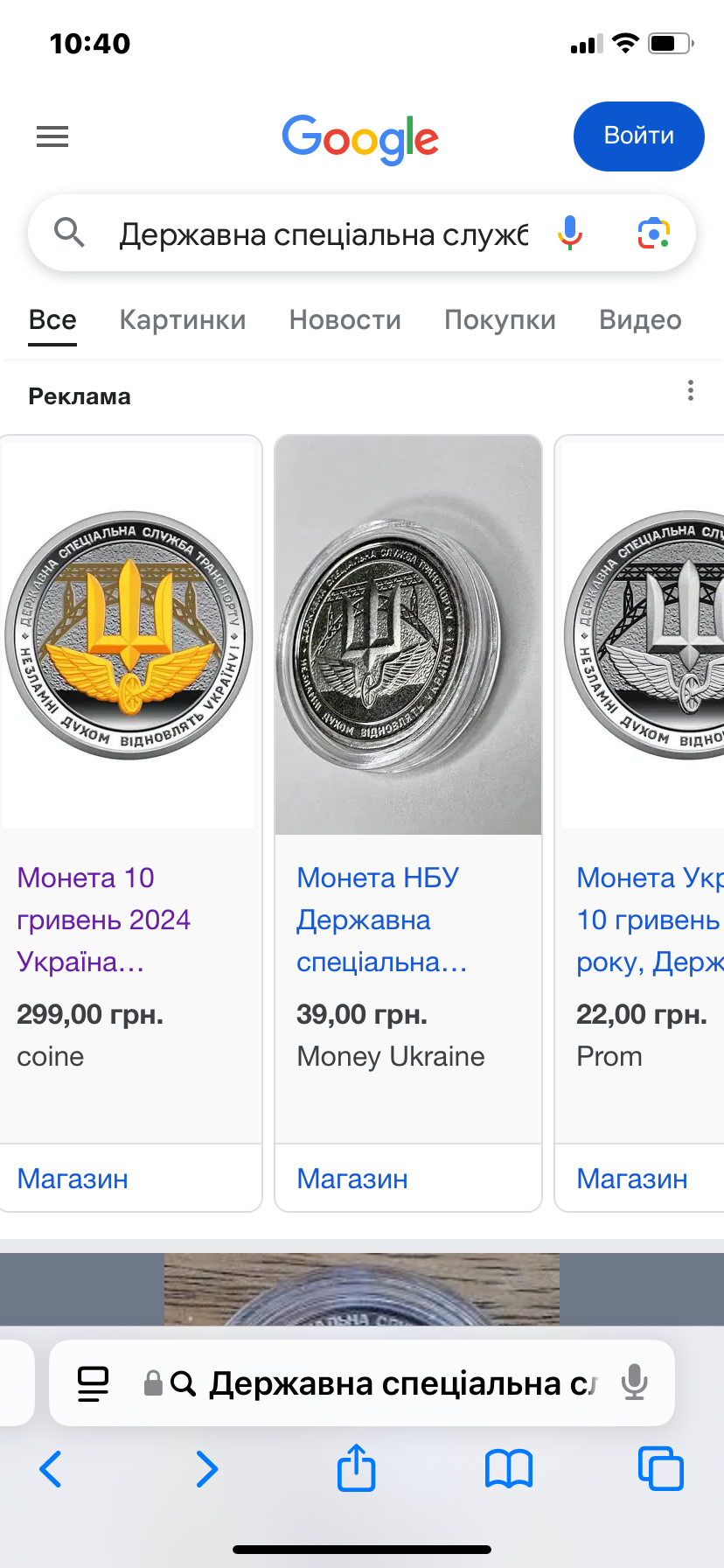724x1568 pixels.
Task: Open Монета 10 гривень 2024 listing
Action: [x=103, y=920]
